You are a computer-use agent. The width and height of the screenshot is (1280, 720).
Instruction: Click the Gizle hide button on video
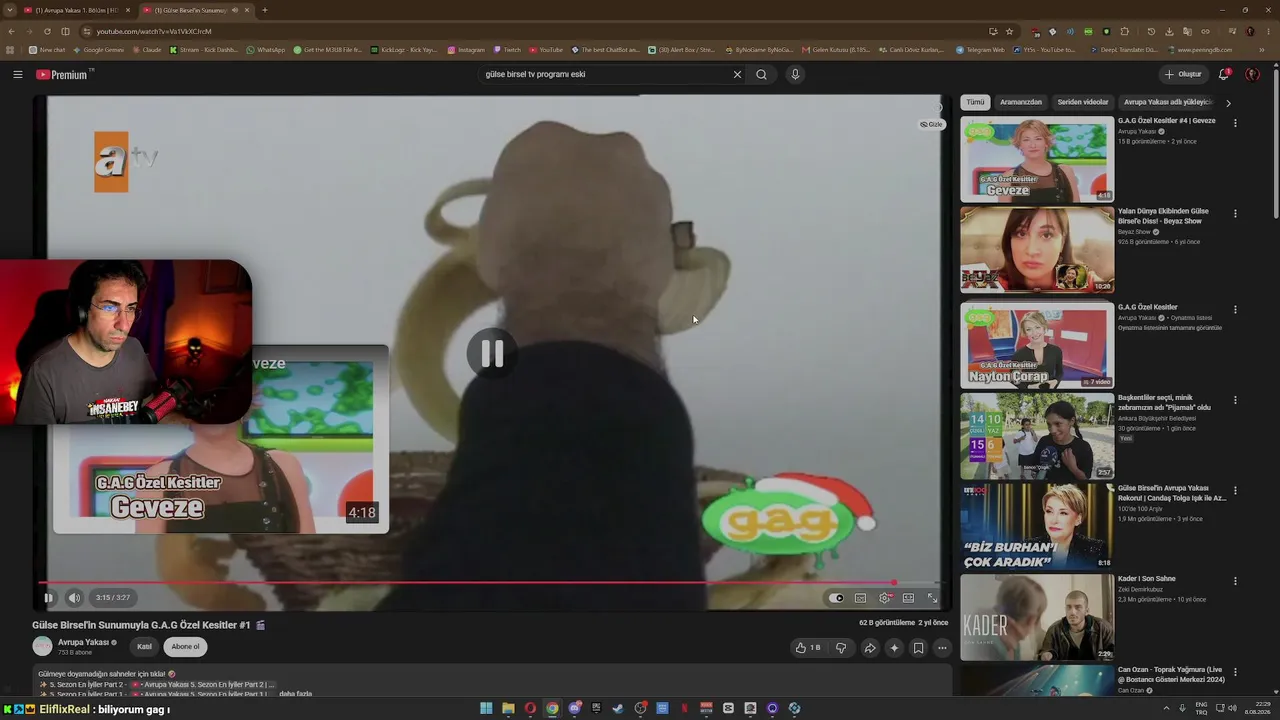931,124
